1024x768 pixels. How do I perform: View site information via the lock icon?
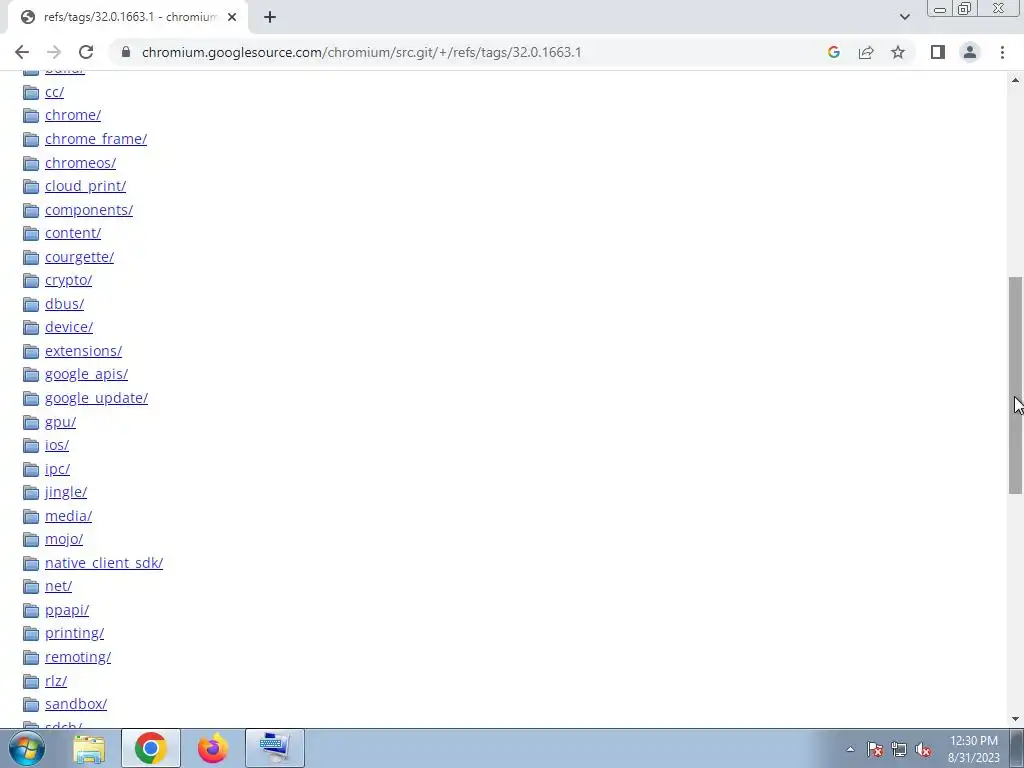(126, 52)
